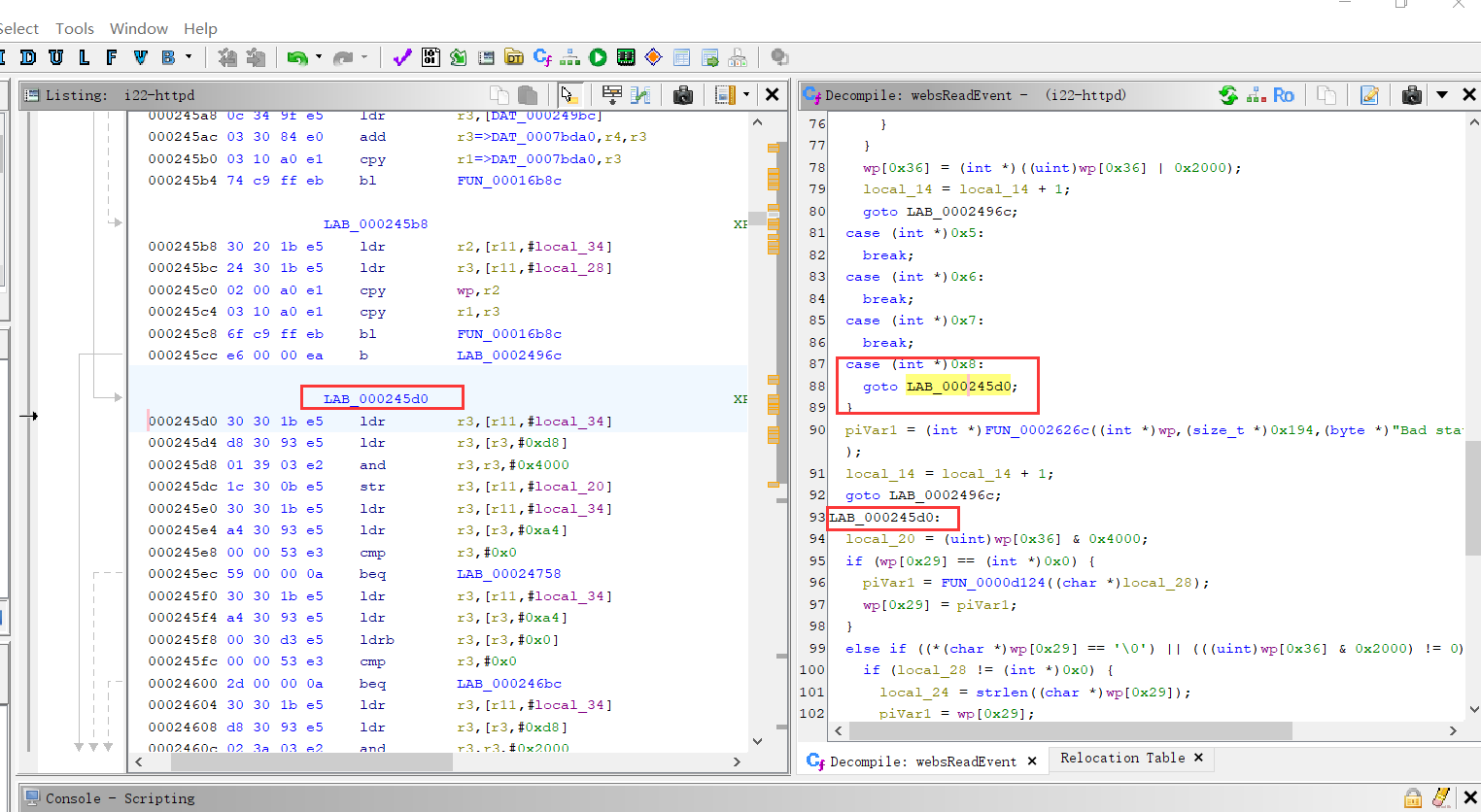This screenshot has width=1481, height=812.
Task: Click the Listing vertical scrollbar down arrow
Action: coord(758,741)
